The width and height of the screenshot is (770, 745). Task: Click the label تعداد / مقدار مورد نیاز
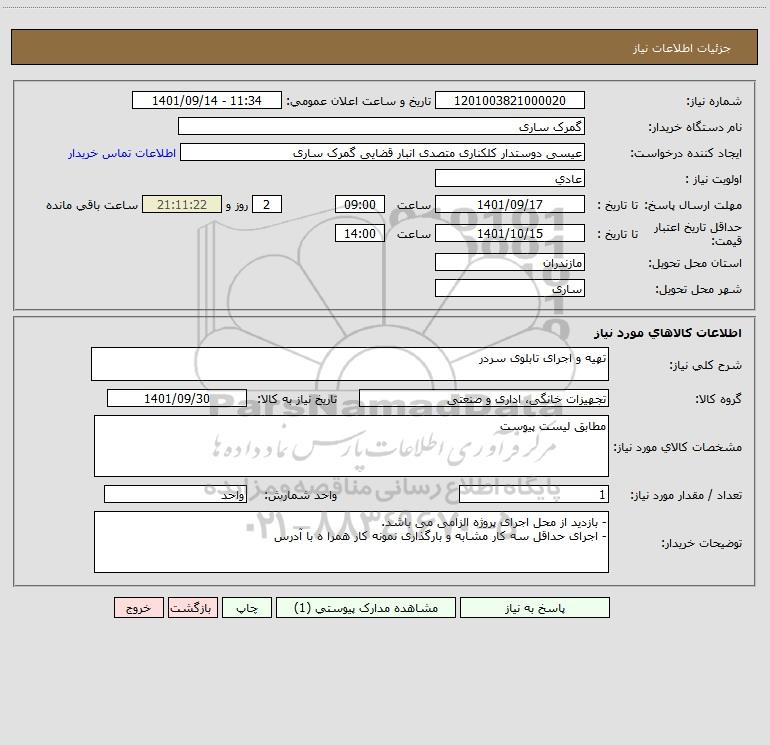click(x=686, y=496)
